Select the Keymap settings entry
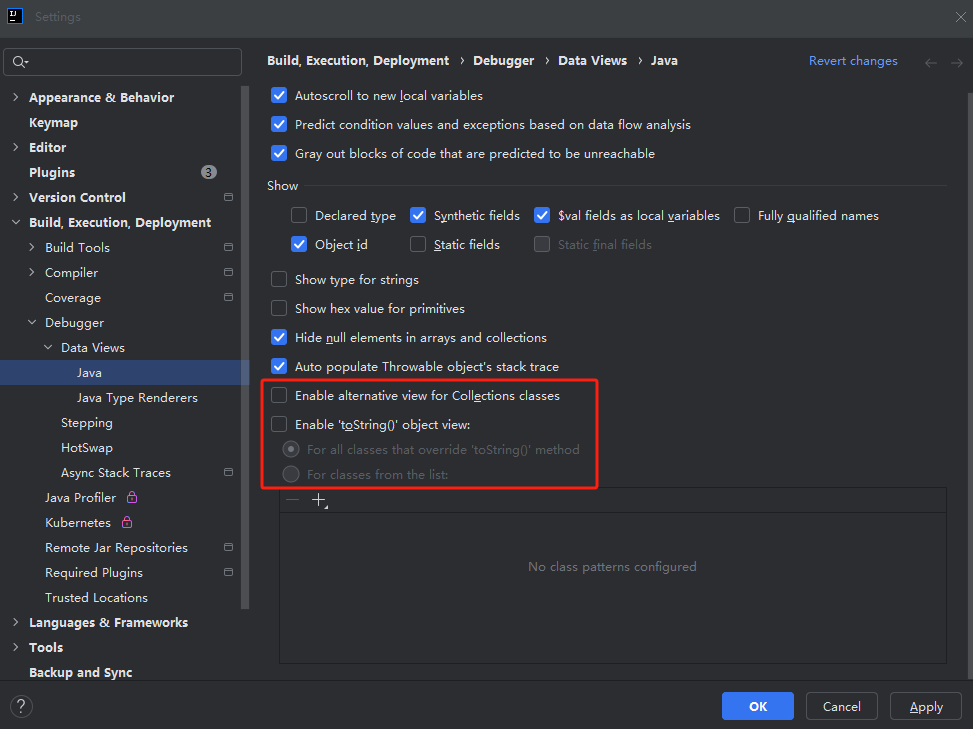This screenshot has height=729, width=973. [x=53, y=122]
